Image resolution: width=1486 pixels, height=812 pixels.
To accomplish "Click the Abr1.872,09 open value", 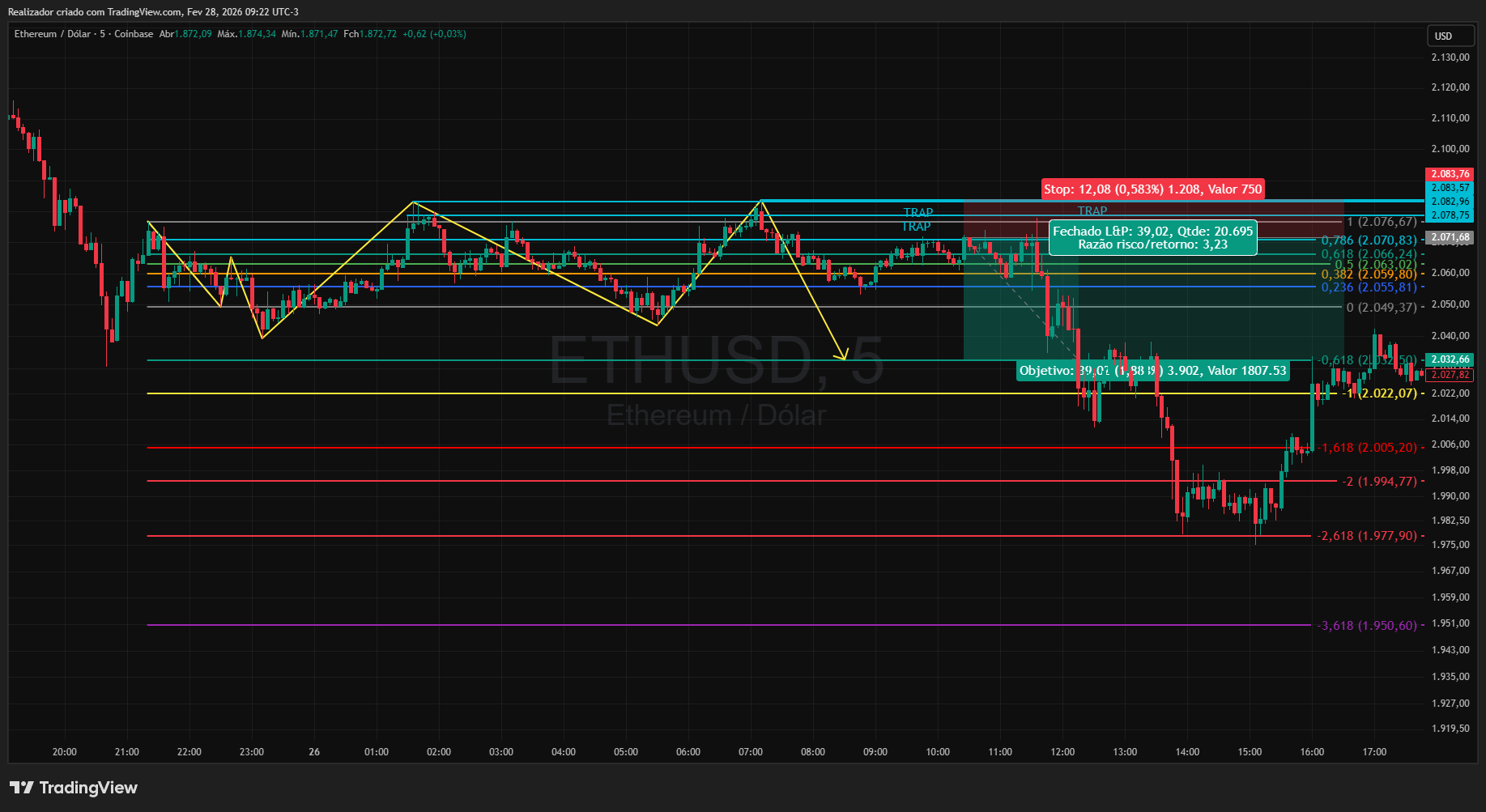I will [185, 34].
